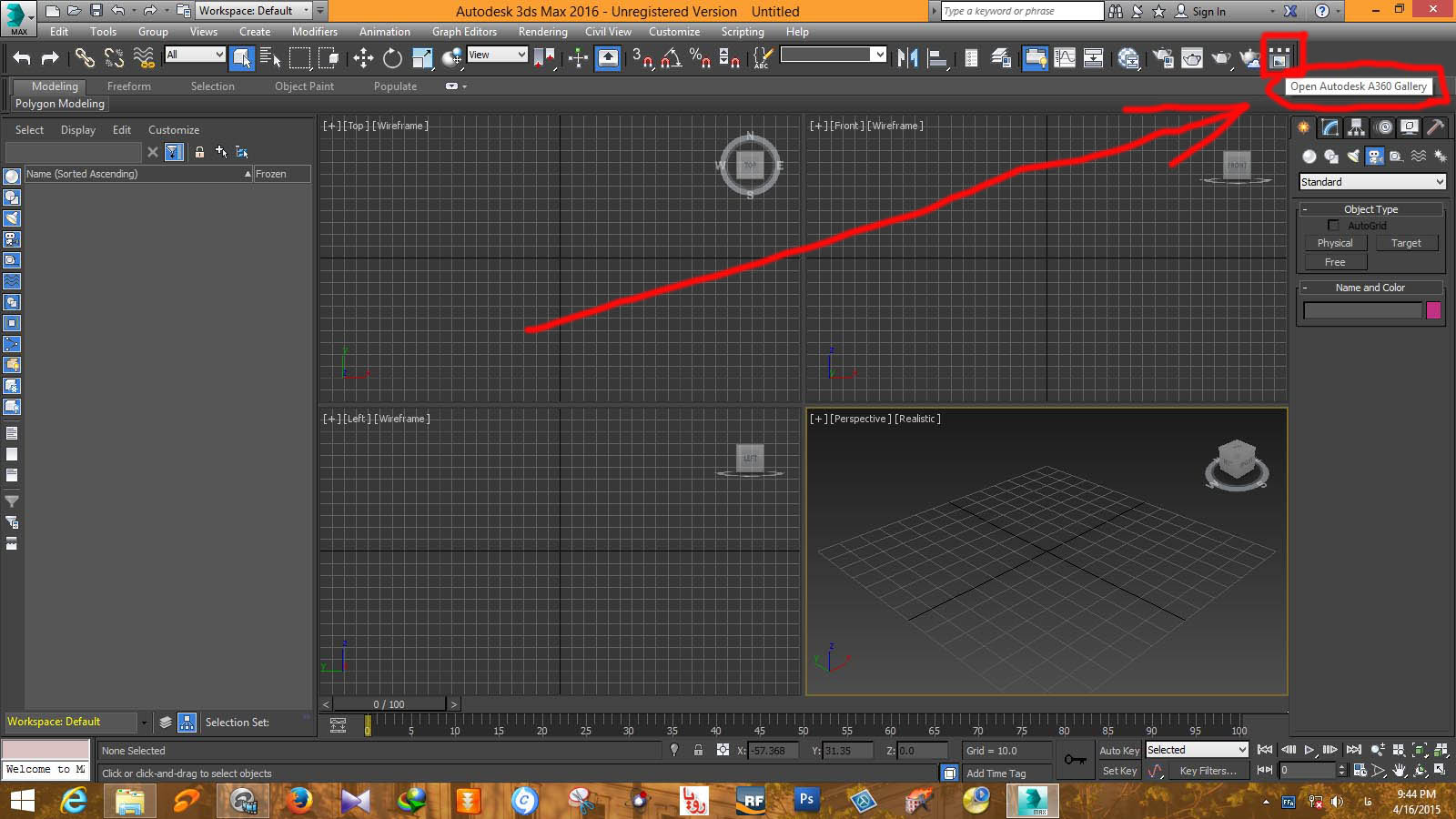Screen dimensions: 1456x819
Task: Click the magenta object color swatch
Action: [x=1433, y=310]
